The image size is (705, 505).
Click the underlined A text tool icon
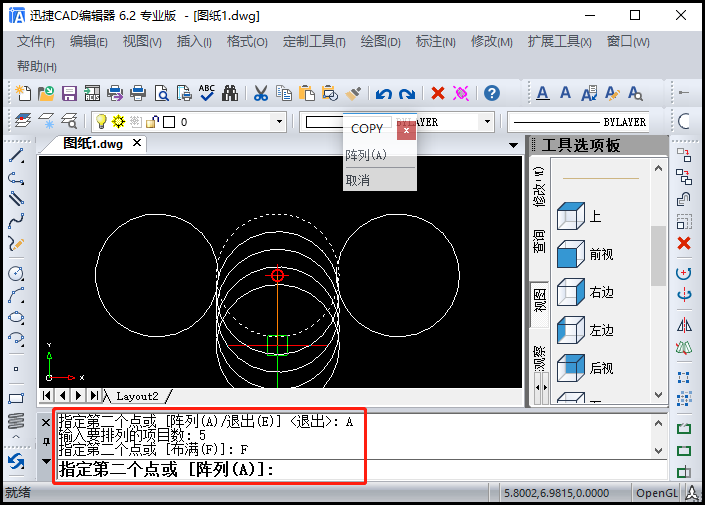coord(543,93)
